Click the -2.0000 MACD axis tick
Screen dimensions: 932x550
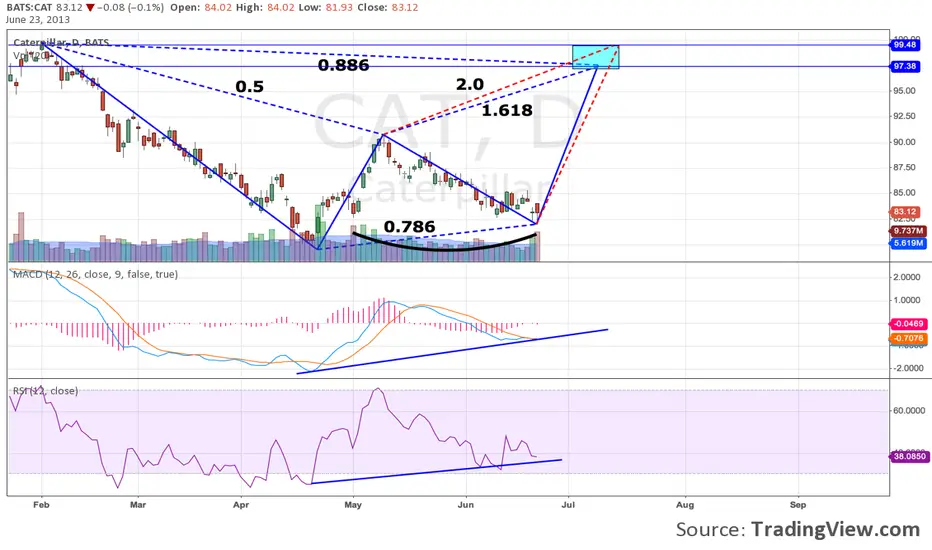click(907, 369)
